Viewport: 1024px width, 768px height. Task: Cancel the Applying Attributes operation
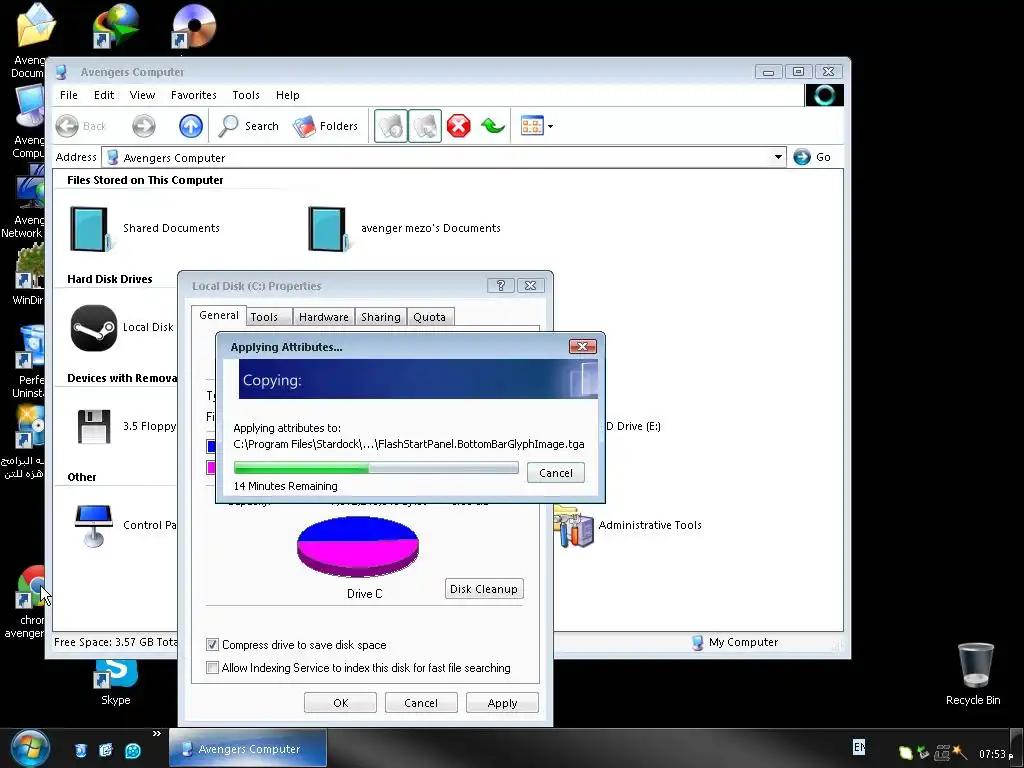[556, 473]
